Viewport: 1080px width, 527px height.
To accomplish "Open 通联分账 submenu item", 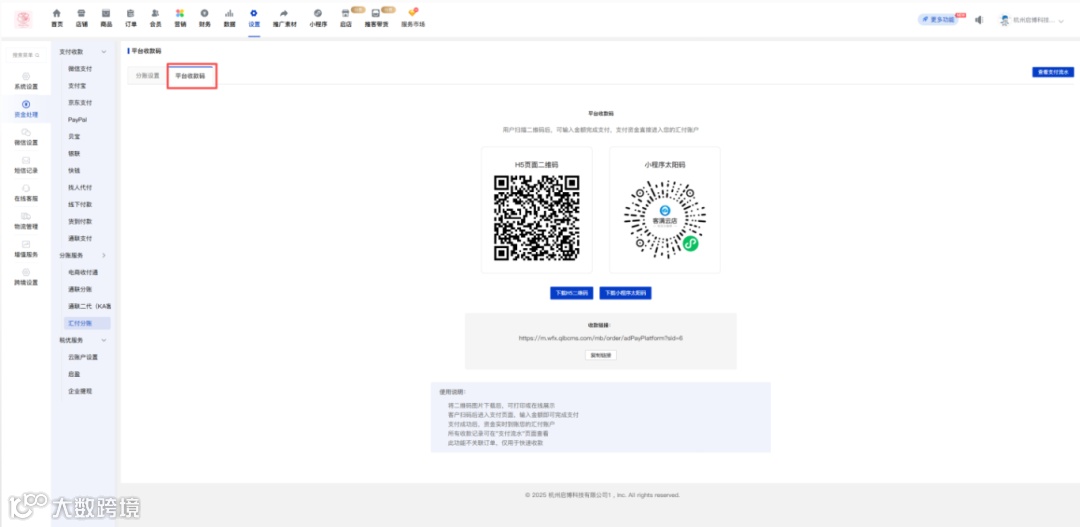I will click(x=80, y=289).
